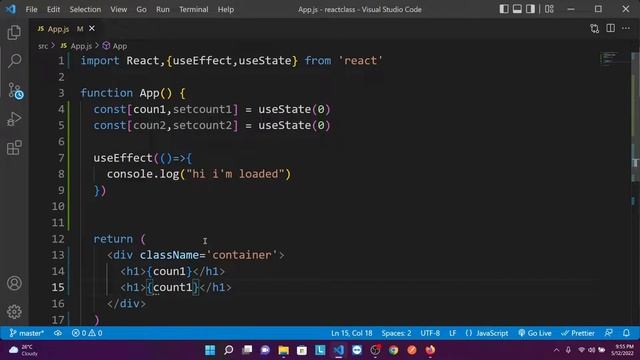Close the App.js editor tab
The width and height of the screenshot is (640, 360).
pyautogui.click(x=92, y=29)
